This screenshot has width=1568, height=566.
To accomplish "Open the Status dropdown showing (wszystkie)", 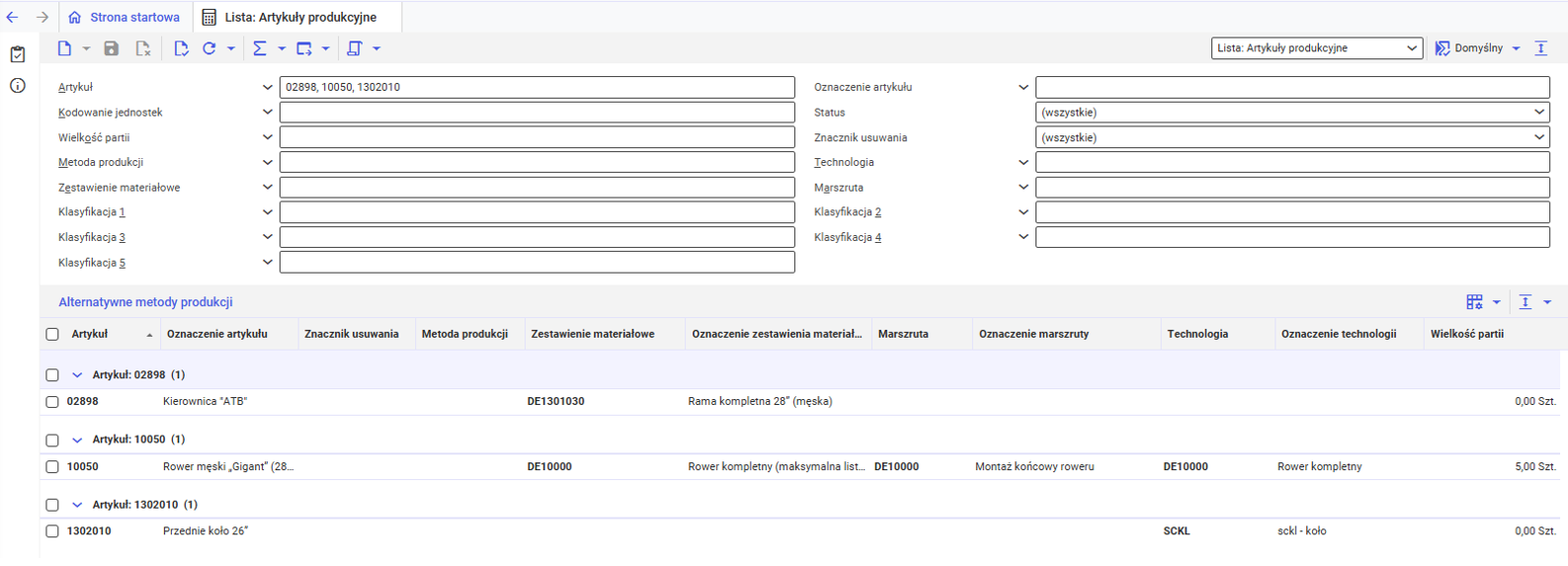I will [1291, 113].
